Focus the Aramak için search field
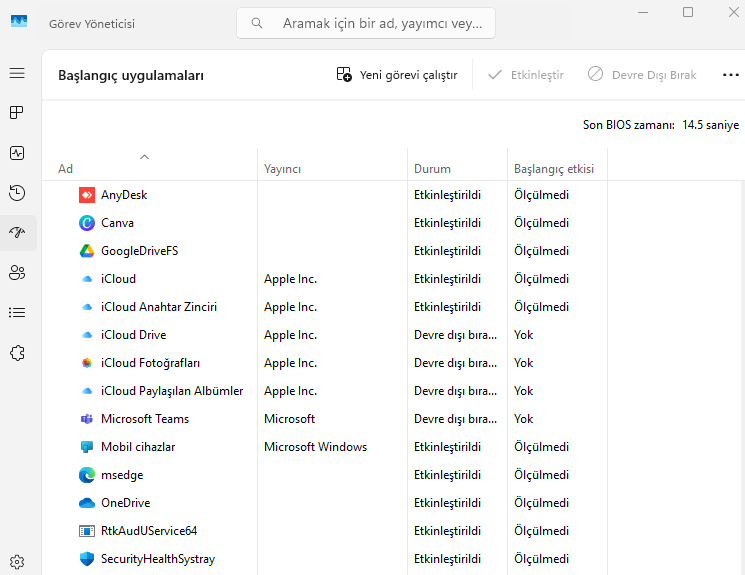The image size is (745, 575). coord(366,23)
